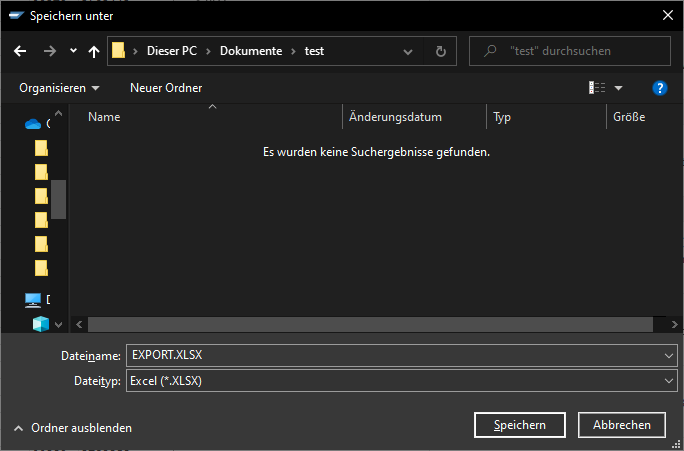684x451 pixels.
Task: Expand the Dateiname history dropdown arrow
Action: pos(669,355)
